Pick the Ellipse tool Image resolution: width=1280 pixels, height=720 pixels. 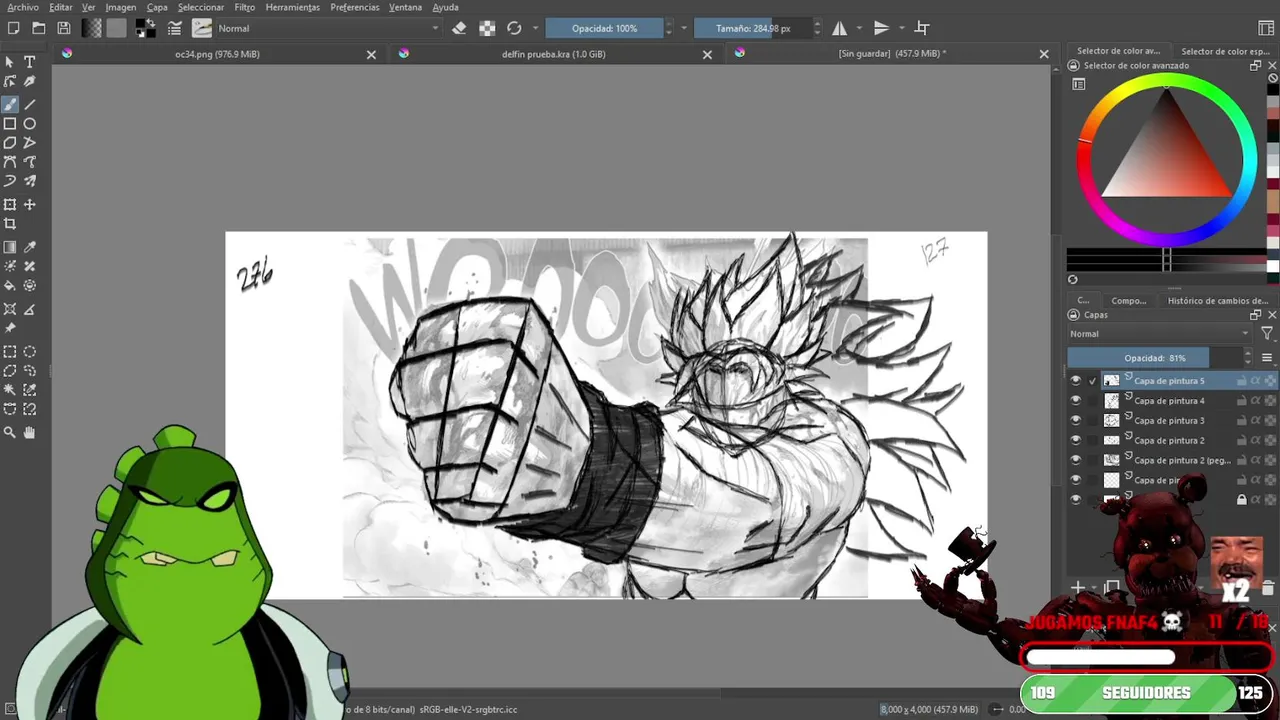(x=29, y=124)
